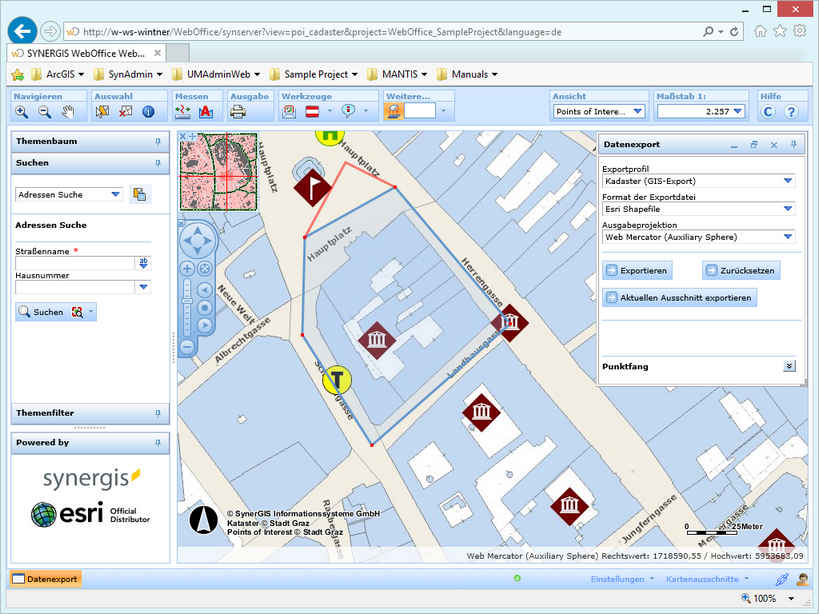This screenshot has width=819, height=614.
Task: Toggle the pin on the Datenexport panel
Action: pos(792,145)
